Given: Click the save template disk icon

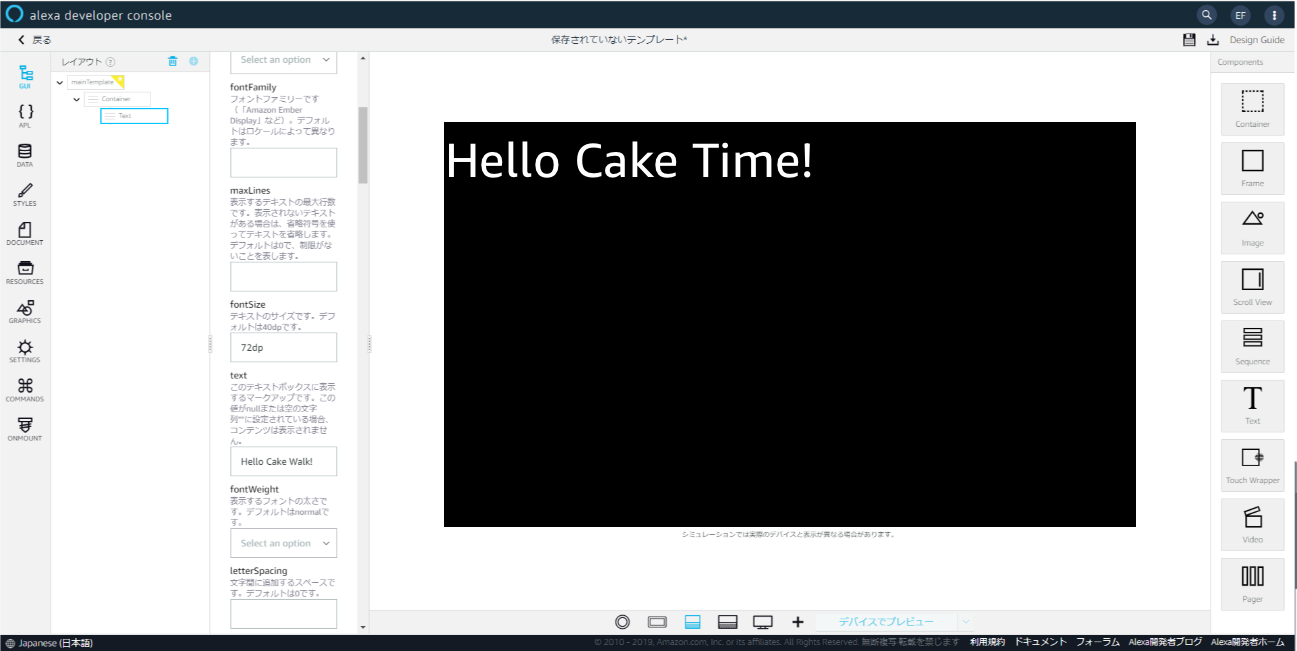Looking at the screenshot, I should pyautogui.click(x=1189, y=39).
